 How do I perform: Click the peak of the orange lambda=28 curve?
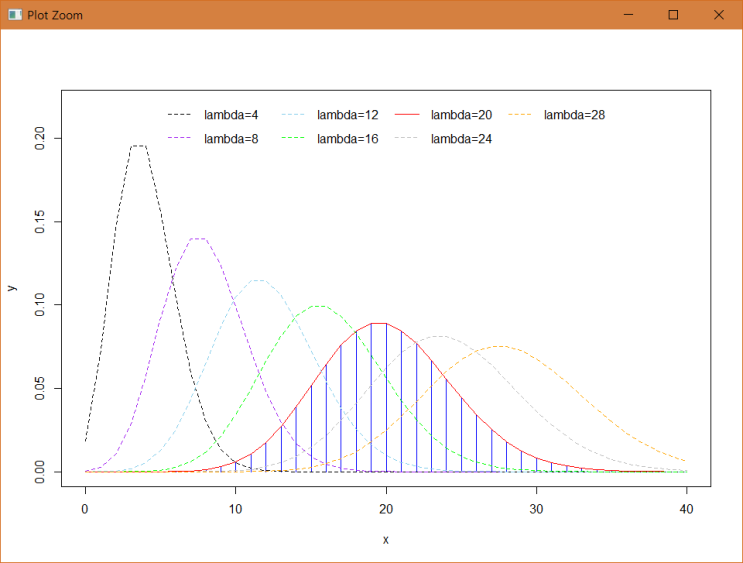point(499,346)
